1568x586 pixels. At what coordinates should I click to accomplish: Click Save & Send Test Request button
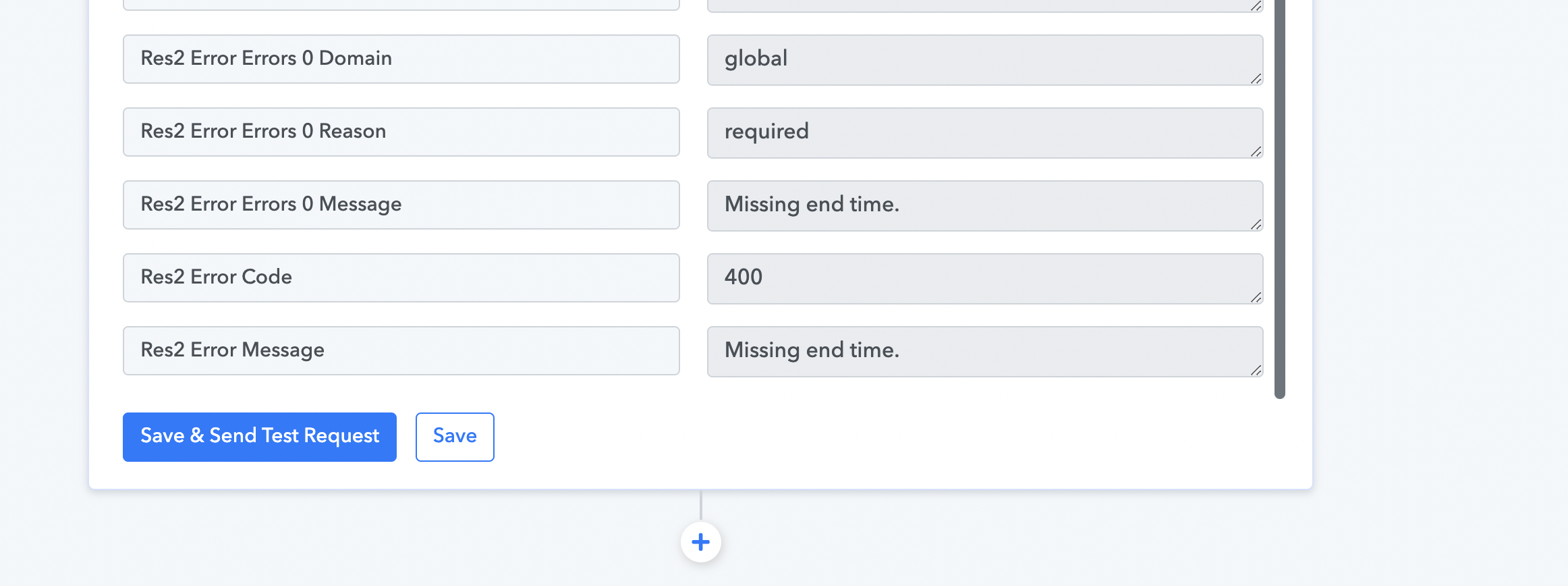coord(260,437)
